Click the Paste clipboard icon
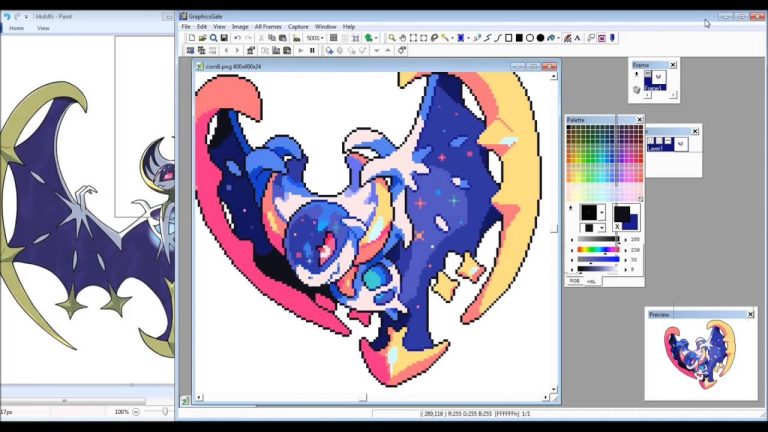The image size is (768, 432). 283,38
